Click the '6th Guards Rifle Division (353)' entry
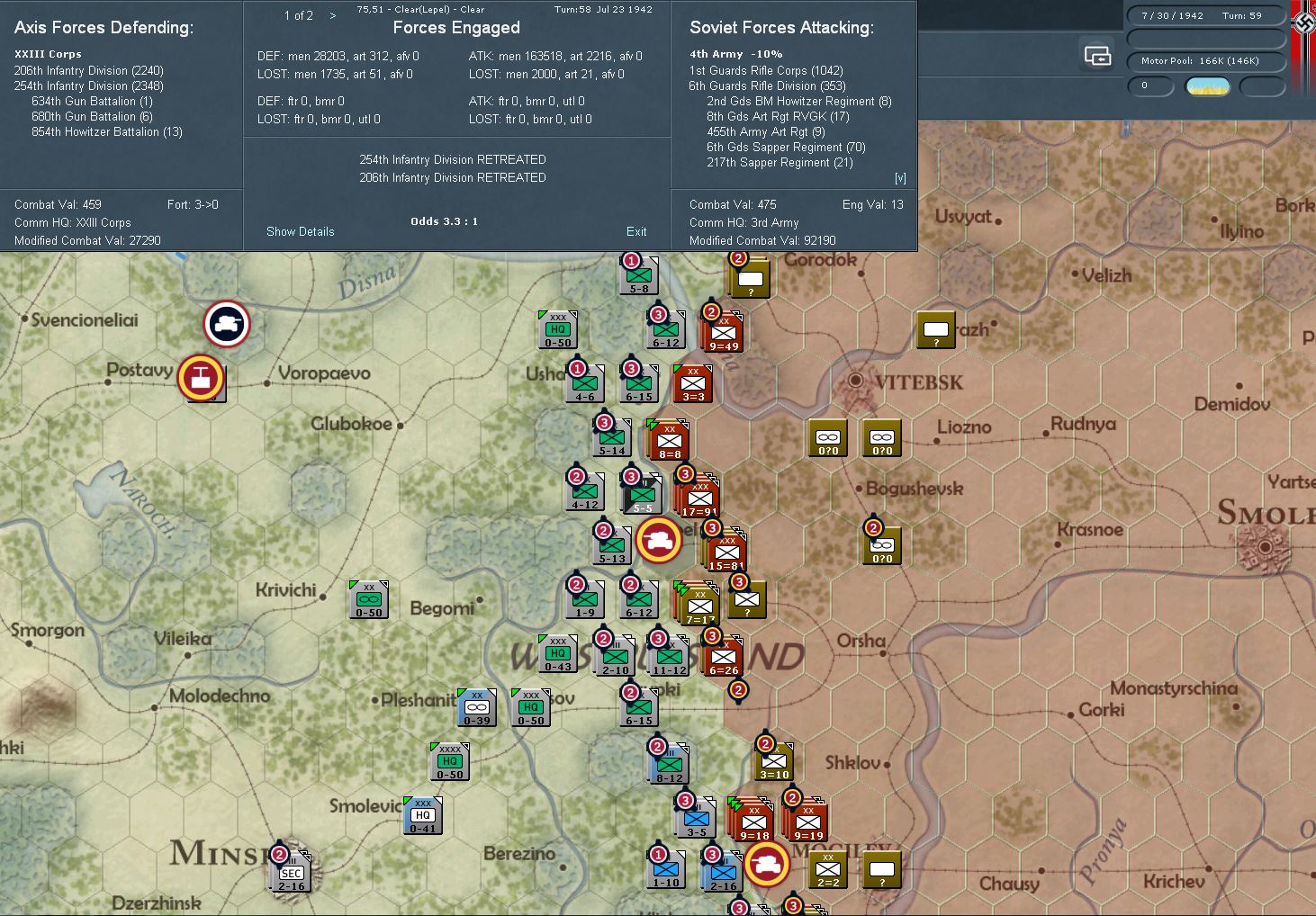The height and width of the screenshot is (916, 1316). pos(768,85)
